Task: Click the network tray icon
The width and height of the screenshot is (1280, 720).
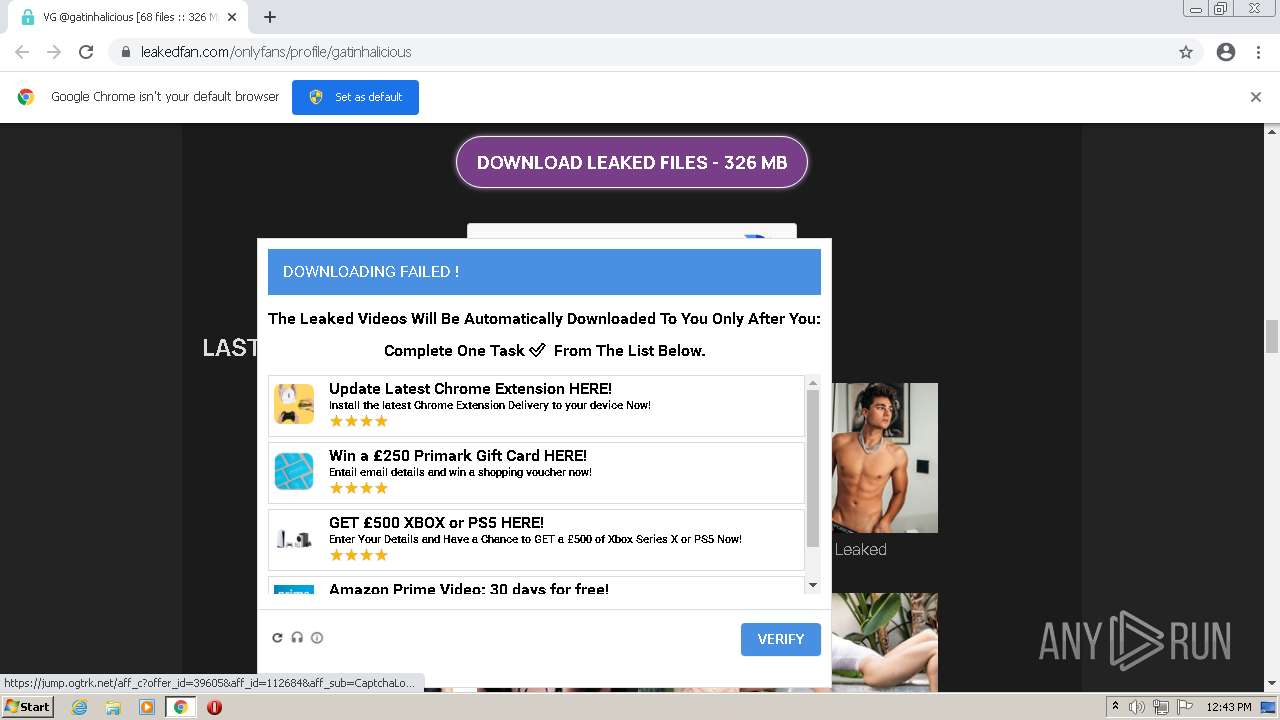Action: (1160, 707)
